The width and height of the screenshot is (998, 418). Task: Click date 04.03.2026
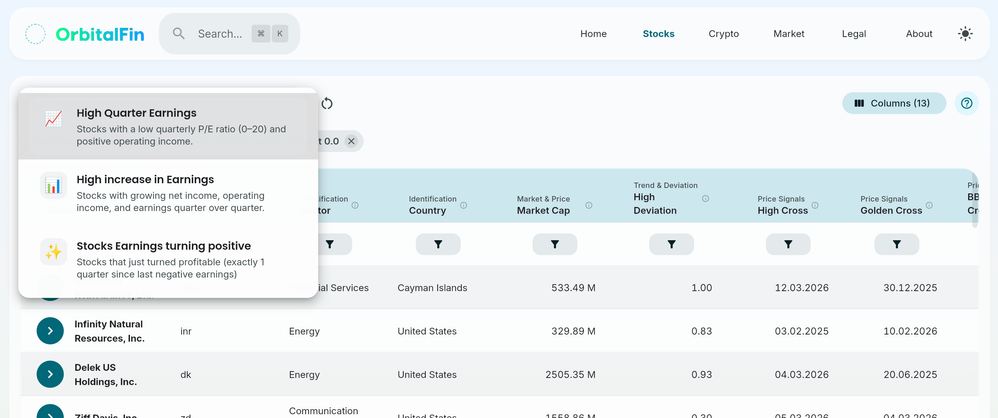point(801,374)
